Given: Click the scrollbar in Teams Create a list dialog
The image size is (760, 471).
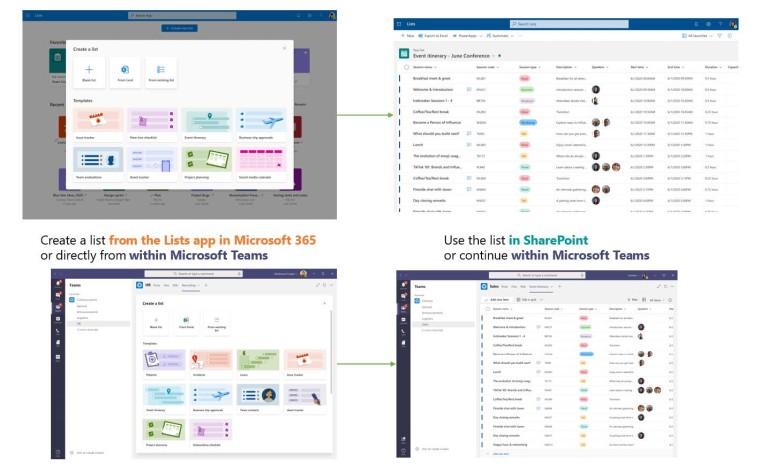Looking at the screenshot, I should (332, 351).
